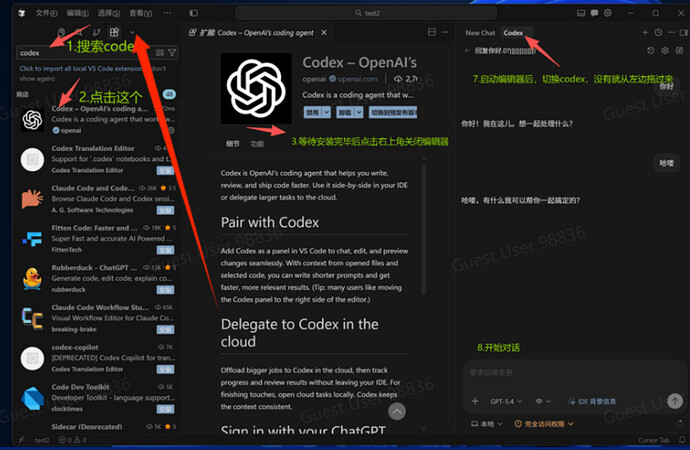The width and height of the screenshot is (690, 450).
Task: Open the GPT-5.4 model dropdown
Action: pyautogui.click(x=506, y=401)
